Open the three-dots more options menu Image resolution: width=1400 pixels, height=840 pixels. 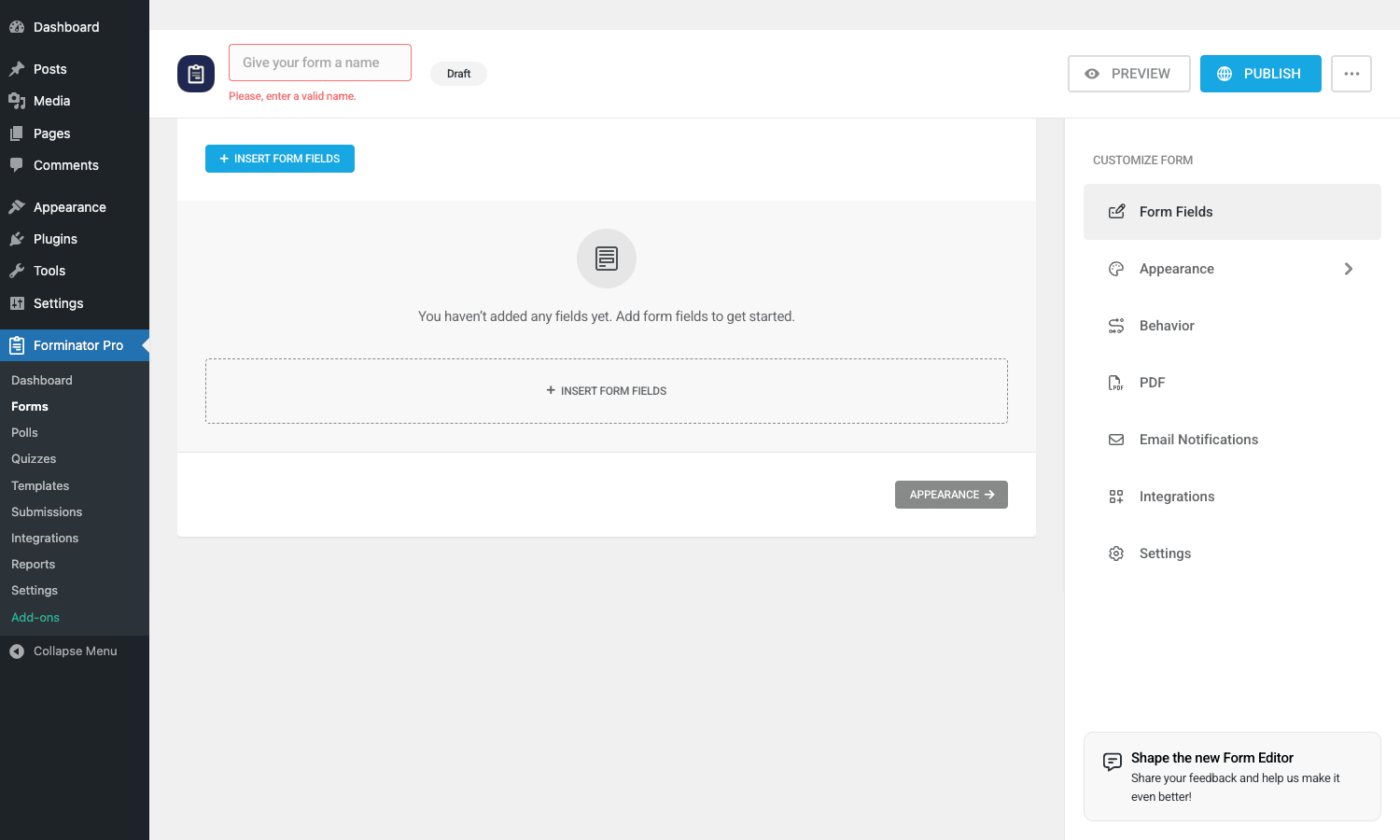1351,74
